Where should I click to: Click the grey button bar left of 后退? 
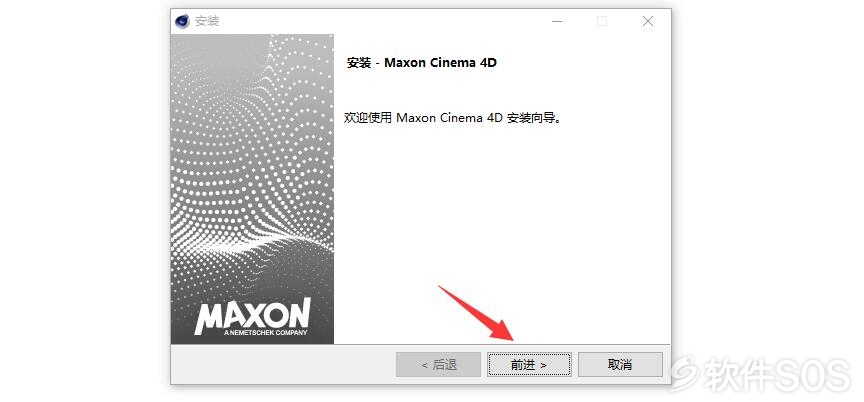coord(283,365)
